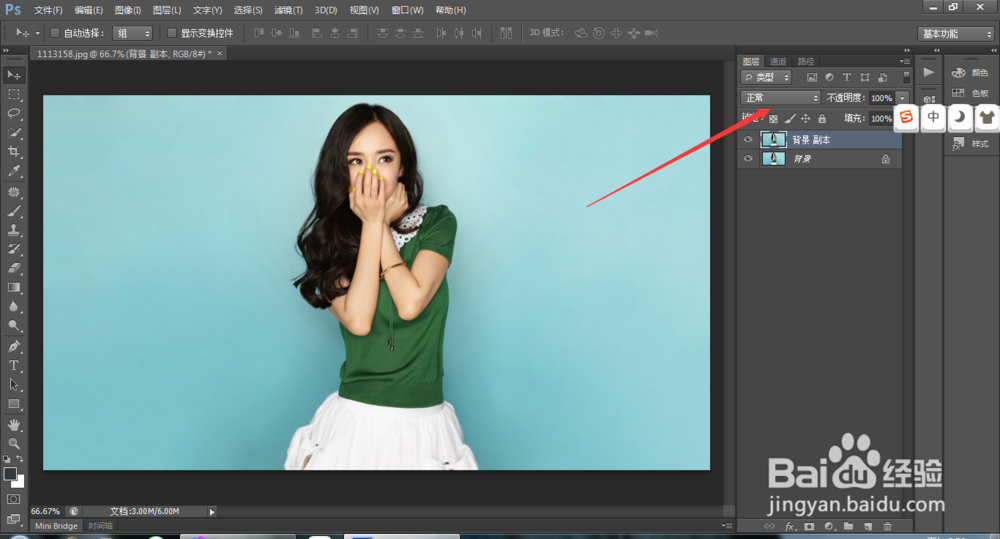
Task: Toggle Quick Mask mode
Action: point(13,499)
